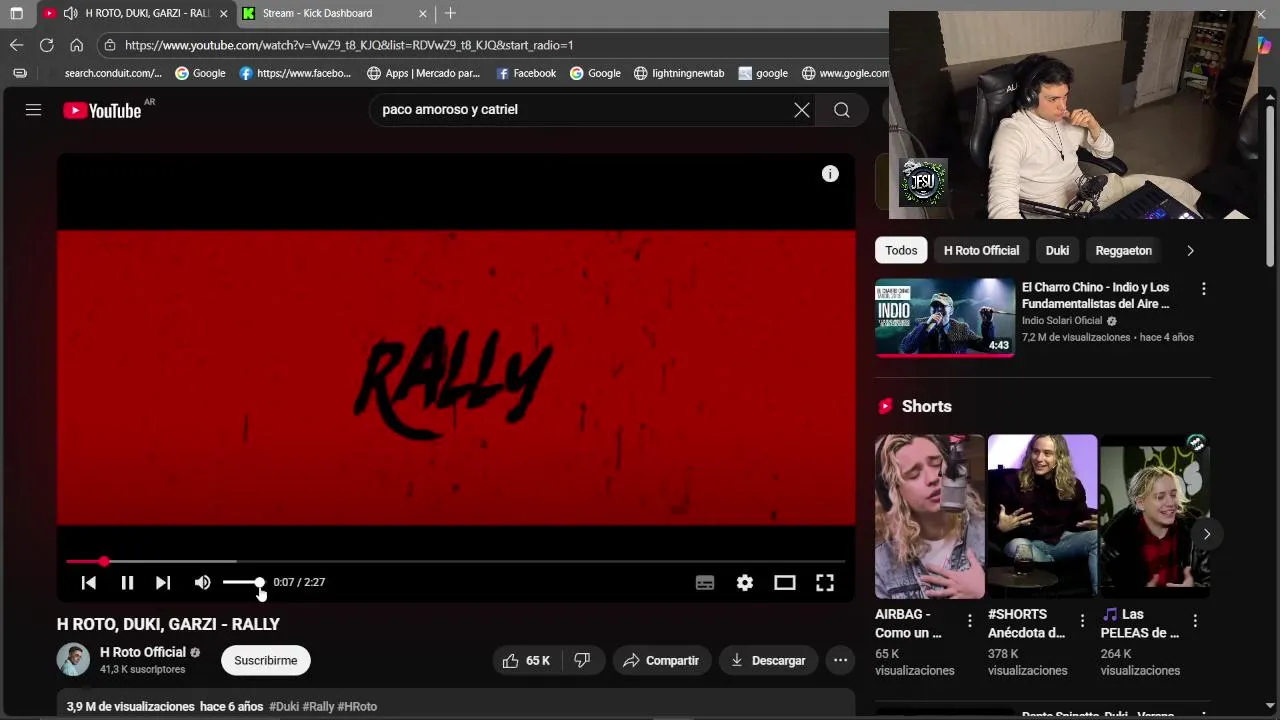Download the video with Descargar
This screenshot has height=720, width=1280.
[768, 660]
